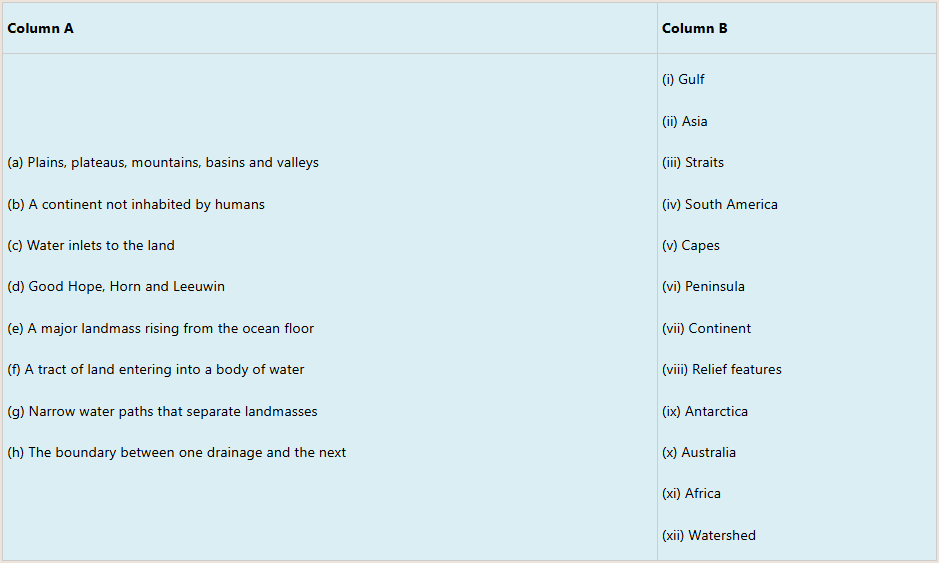Select '(vi) Peninsula' in Column B
Image resolution: width=939 pixels, height=563 pixels.
click(x=703, y=286)
